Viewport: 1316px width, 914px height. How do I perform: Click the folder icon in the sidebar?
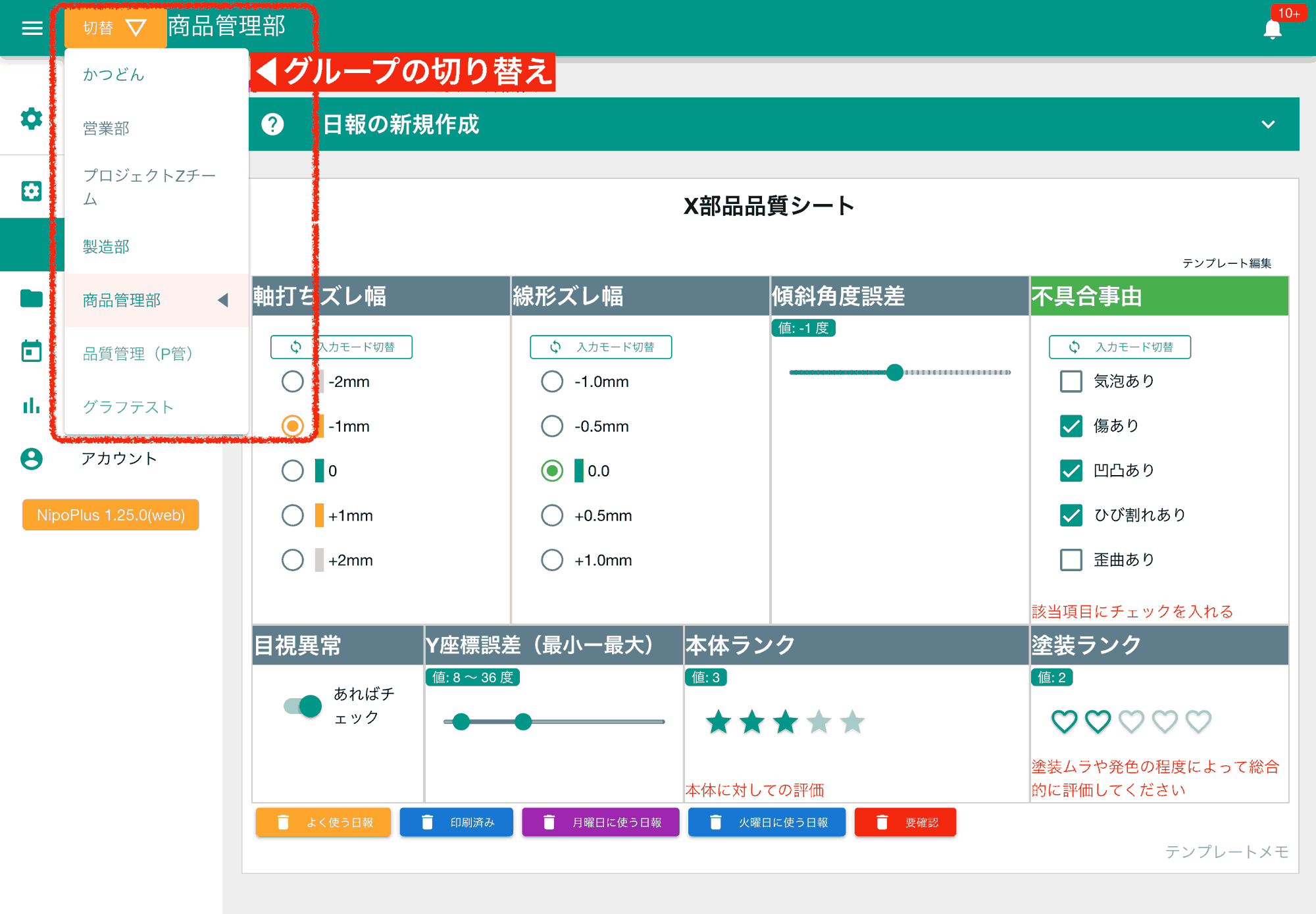click(30, 298)
